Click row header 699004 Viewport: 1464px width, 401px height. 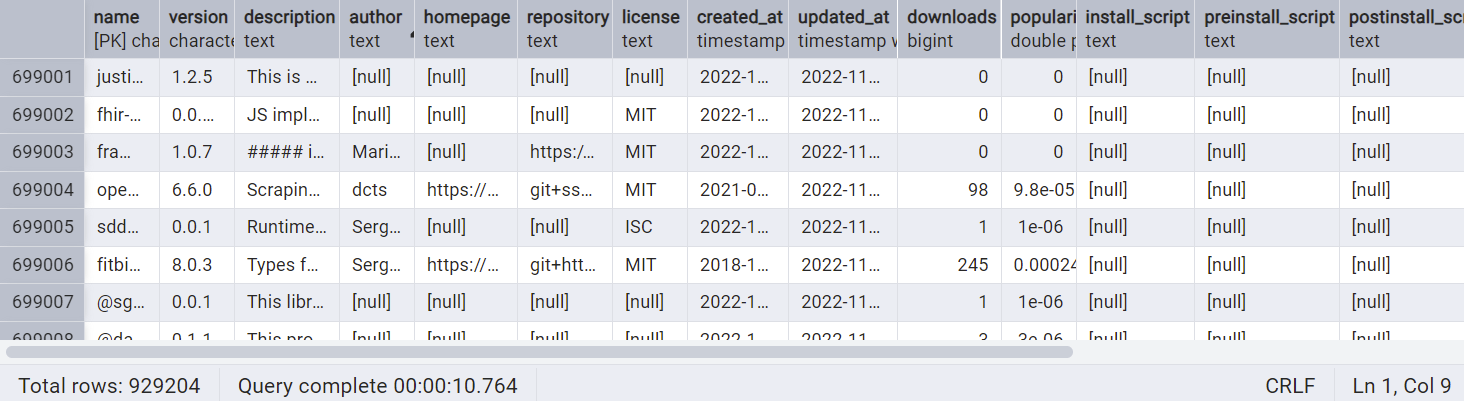tap(43, 190)
